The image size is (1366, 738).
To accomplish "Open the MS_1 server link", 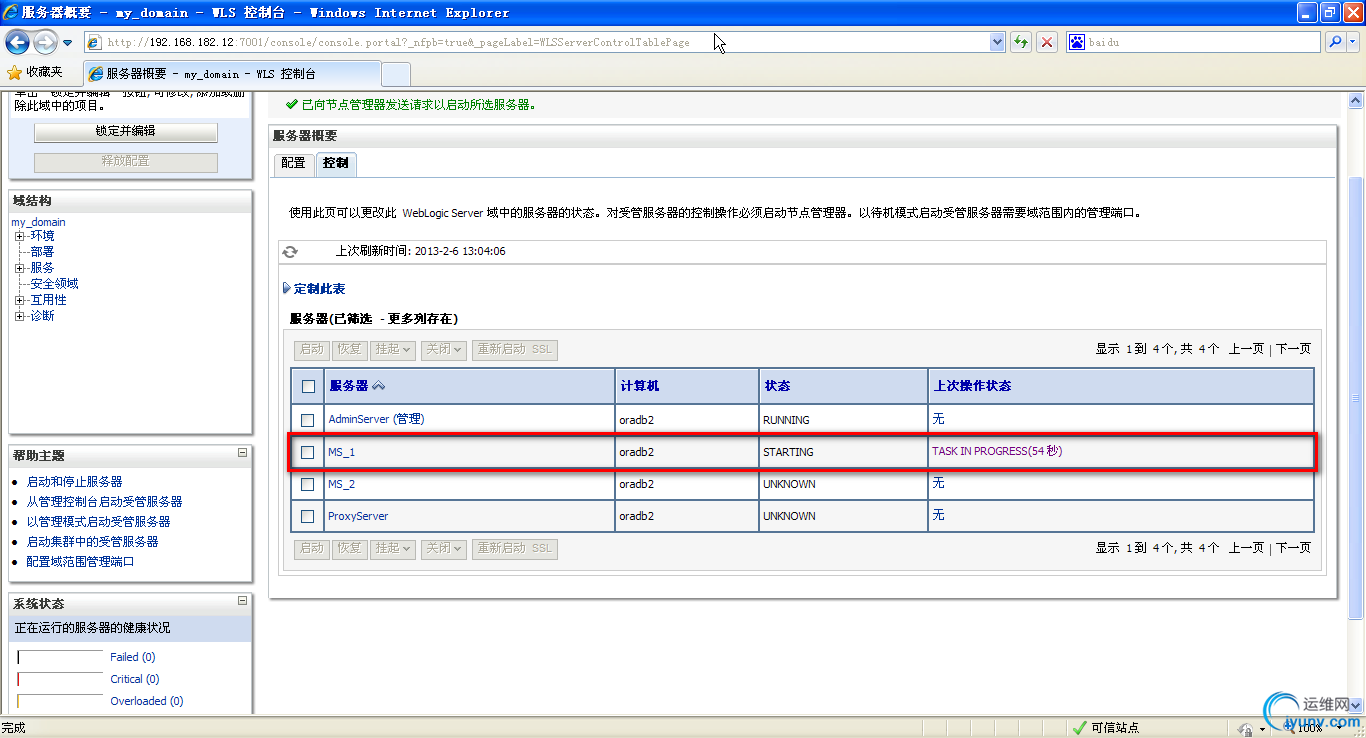I will click(341, 452).
